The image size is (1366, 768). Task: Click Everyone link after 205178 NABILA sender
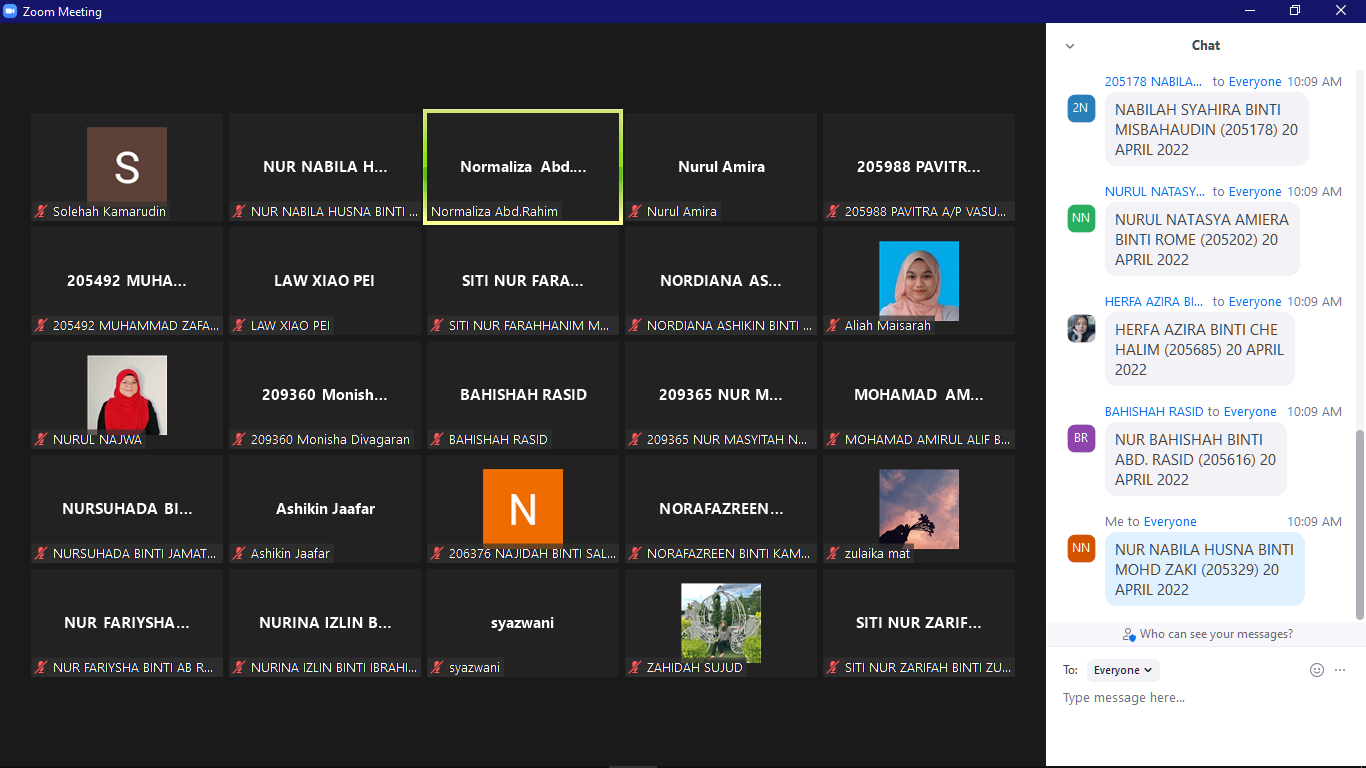pos(1255,82)
